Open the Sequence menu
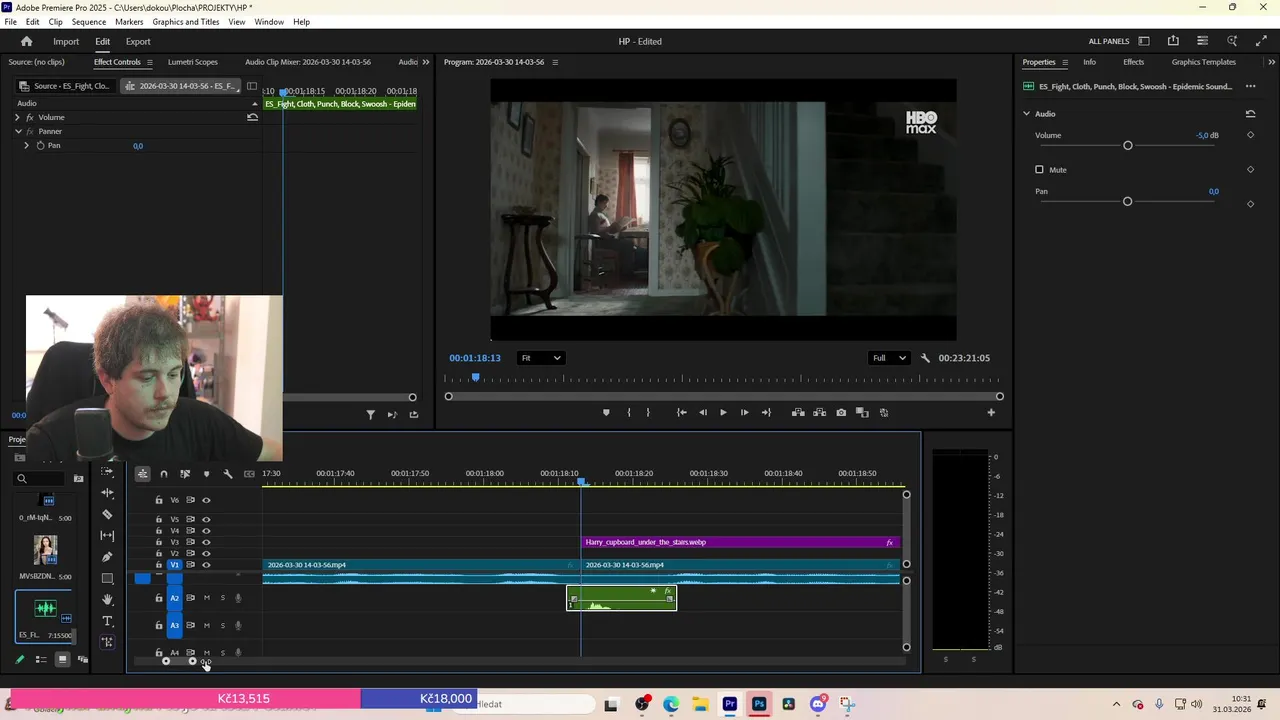Viewport: 1280px width, 720px height. coord(88,22)
